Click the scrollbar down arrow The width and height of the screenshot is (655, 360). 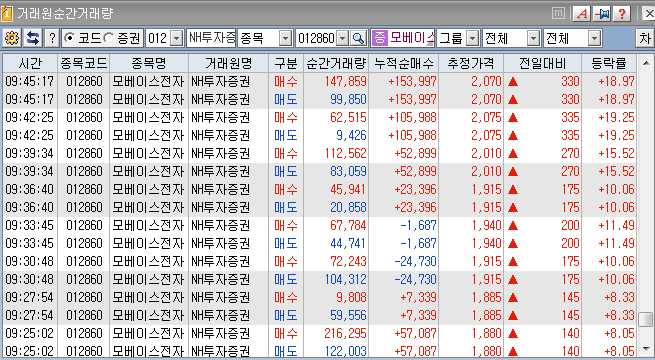click(x=646, y=348)
